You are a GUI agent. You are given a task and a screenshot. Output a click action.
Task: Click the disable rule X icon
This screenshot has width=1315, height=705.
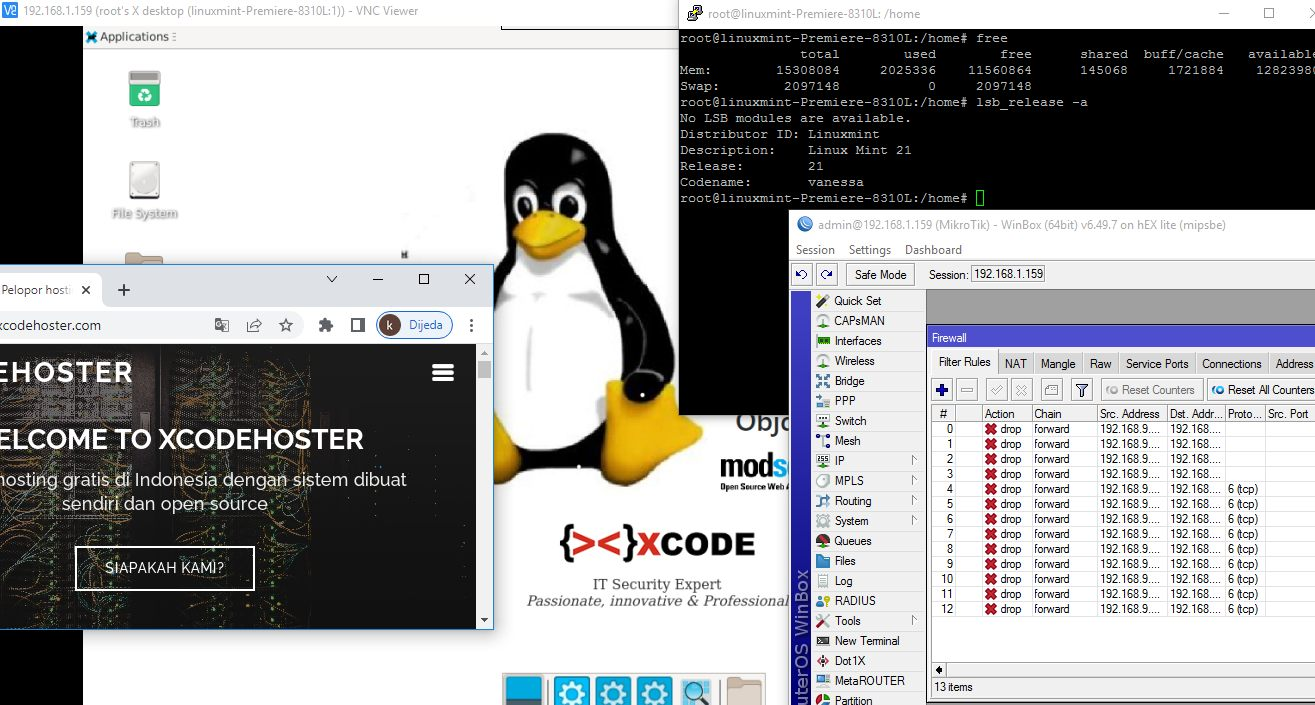coord(1021,390)
